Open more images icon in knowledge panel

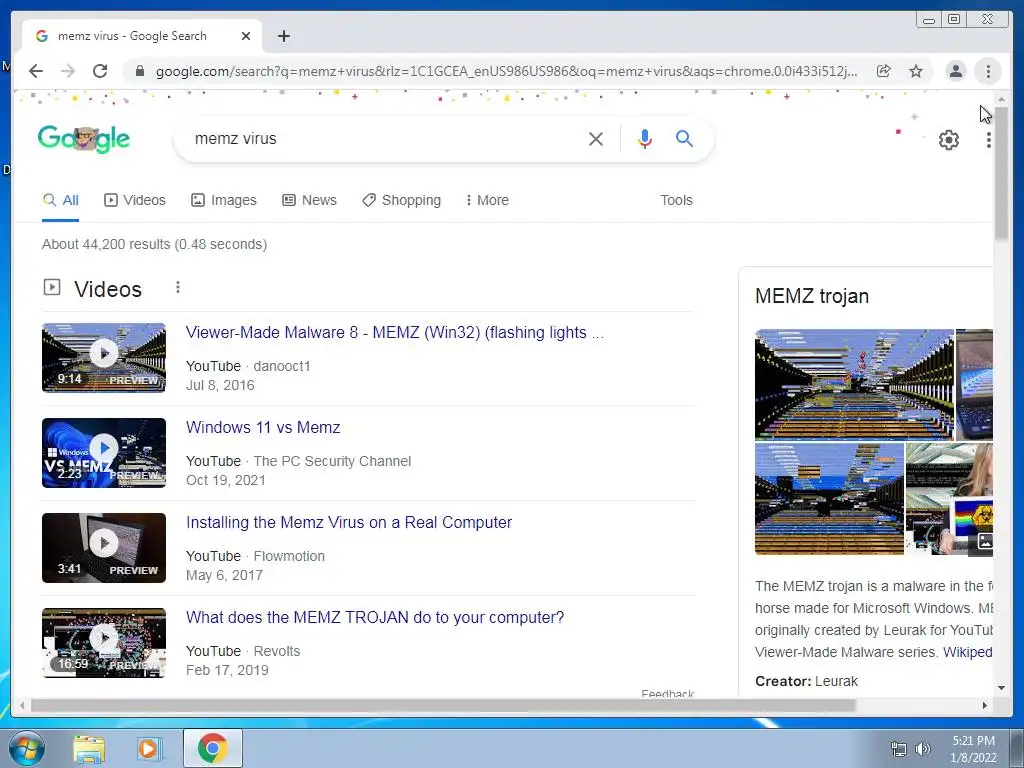(984, 541)
